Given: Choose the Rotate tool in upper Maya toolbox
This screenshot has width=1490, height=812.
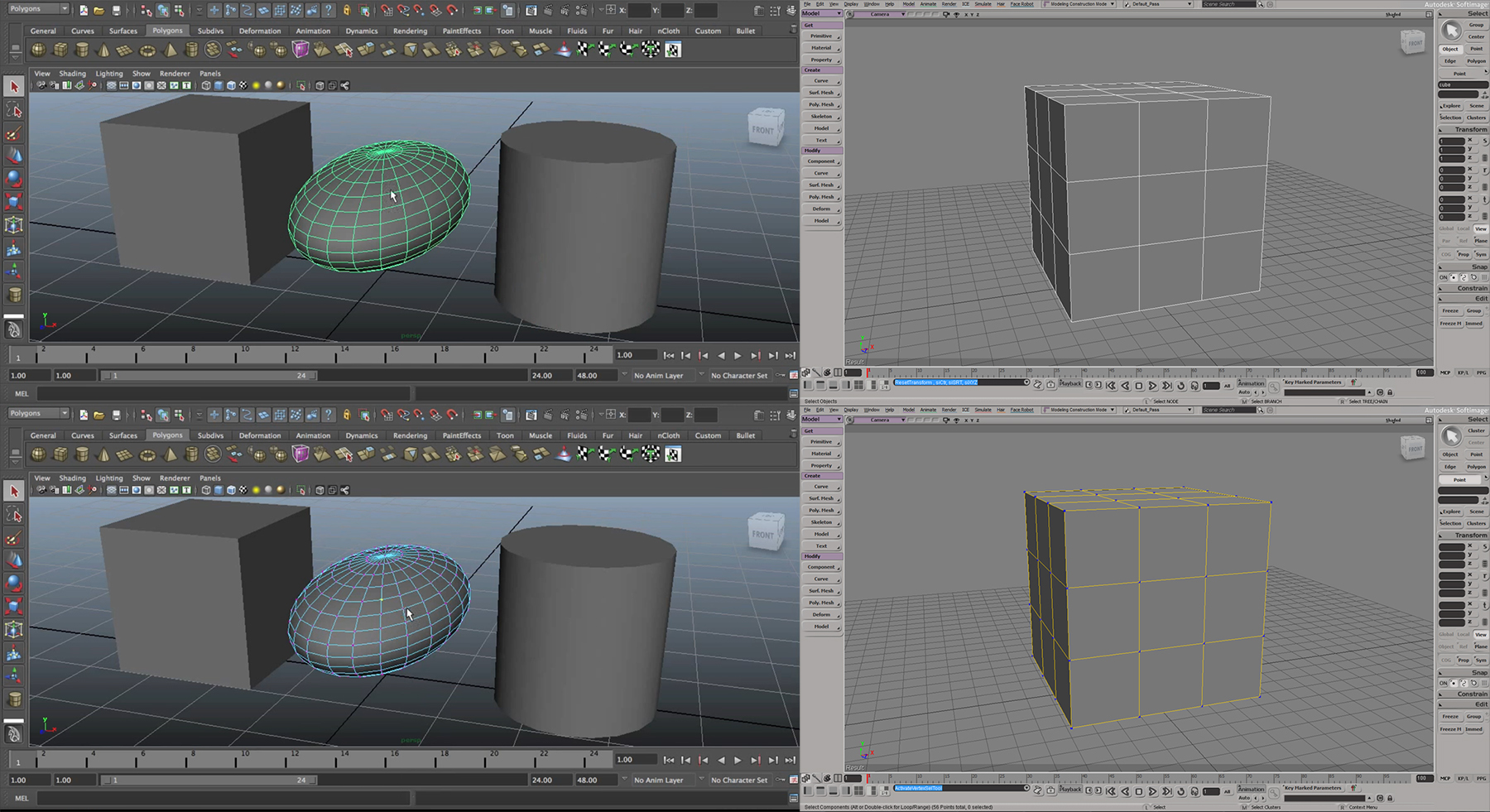Looking at the screenshot, I should [14, 179].
